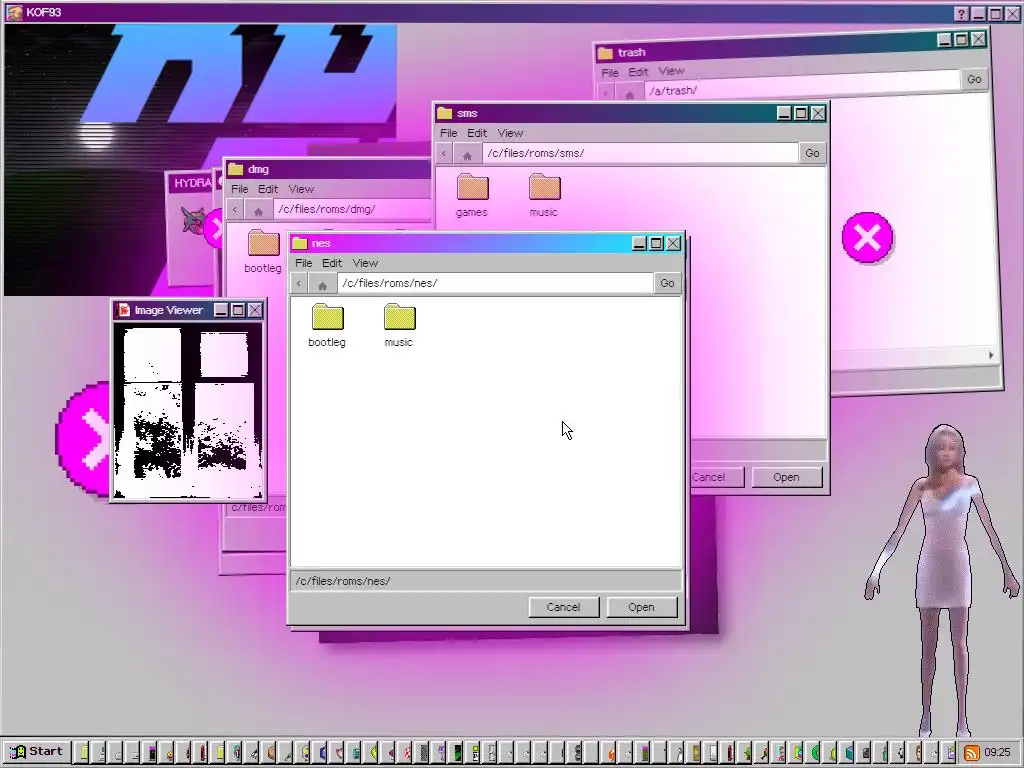Click Open button in sms window
Screen dimensions: 1024x768
pos(787,477)
